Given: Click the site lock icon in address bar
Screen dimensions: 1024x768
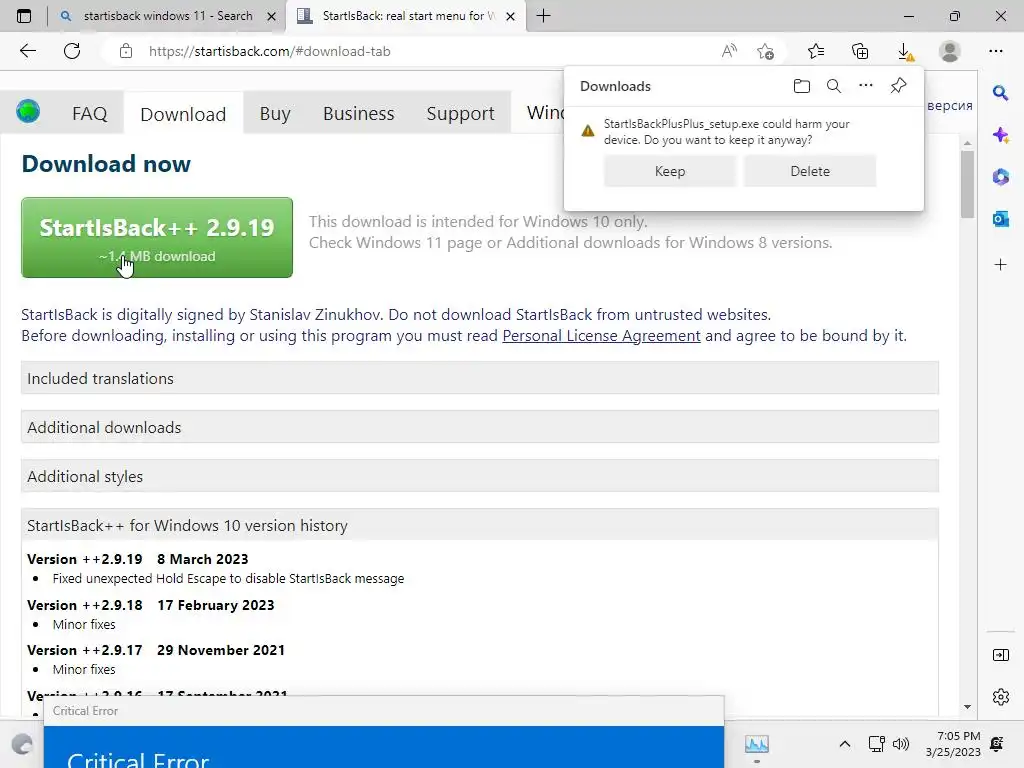Looking at the screenshot, I should click(126, 51).
